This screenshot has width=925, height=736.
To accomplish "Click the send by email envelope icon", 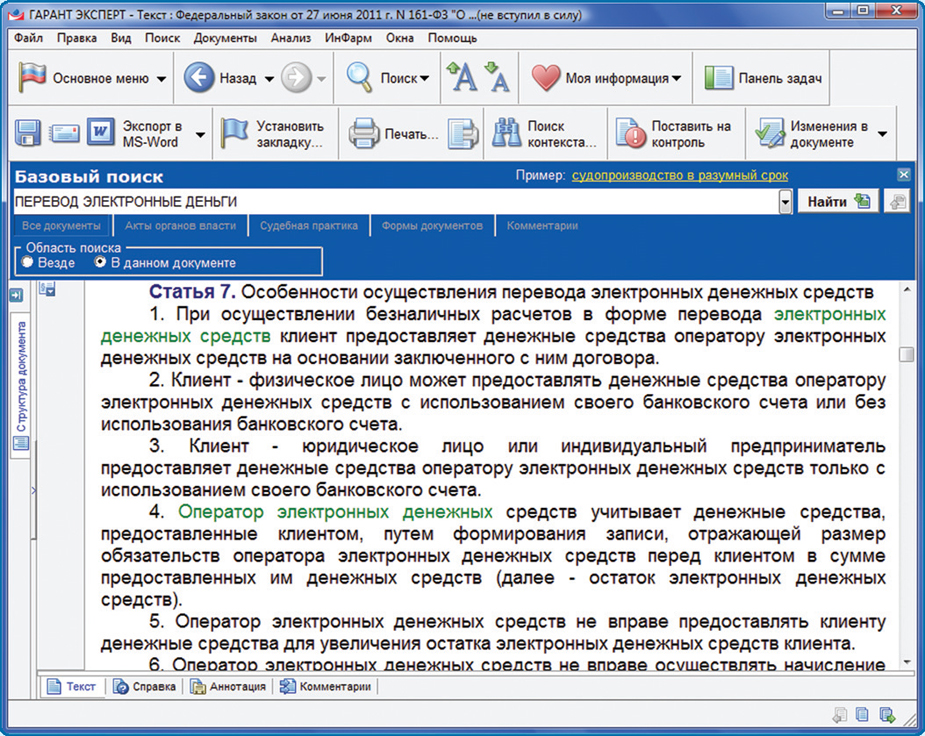I will click(x=65, y=133).
